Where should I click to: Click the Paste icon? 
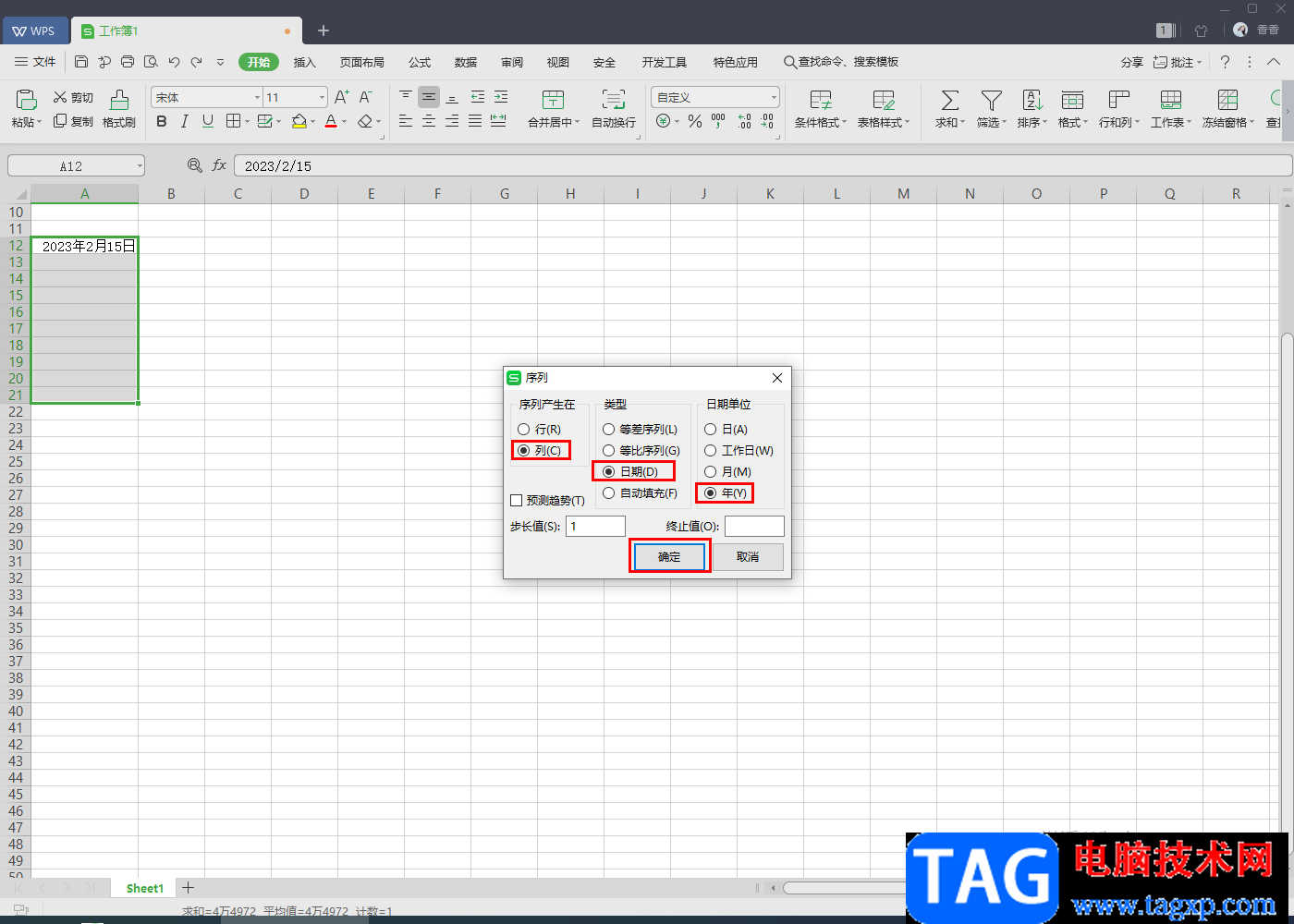tap(26, 100)
